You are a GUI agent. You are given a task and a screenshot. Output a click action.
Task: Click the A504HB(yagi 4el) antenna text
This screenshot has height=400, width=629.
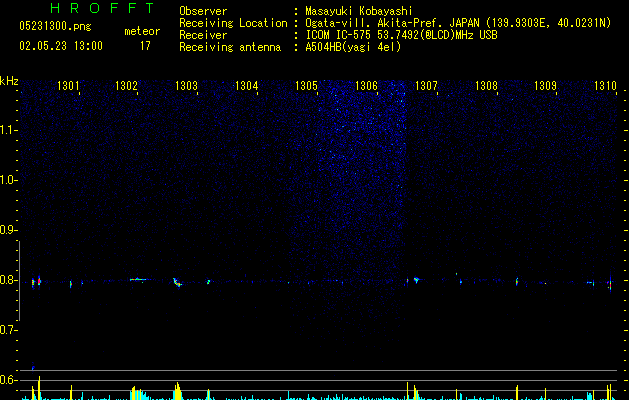353,47
